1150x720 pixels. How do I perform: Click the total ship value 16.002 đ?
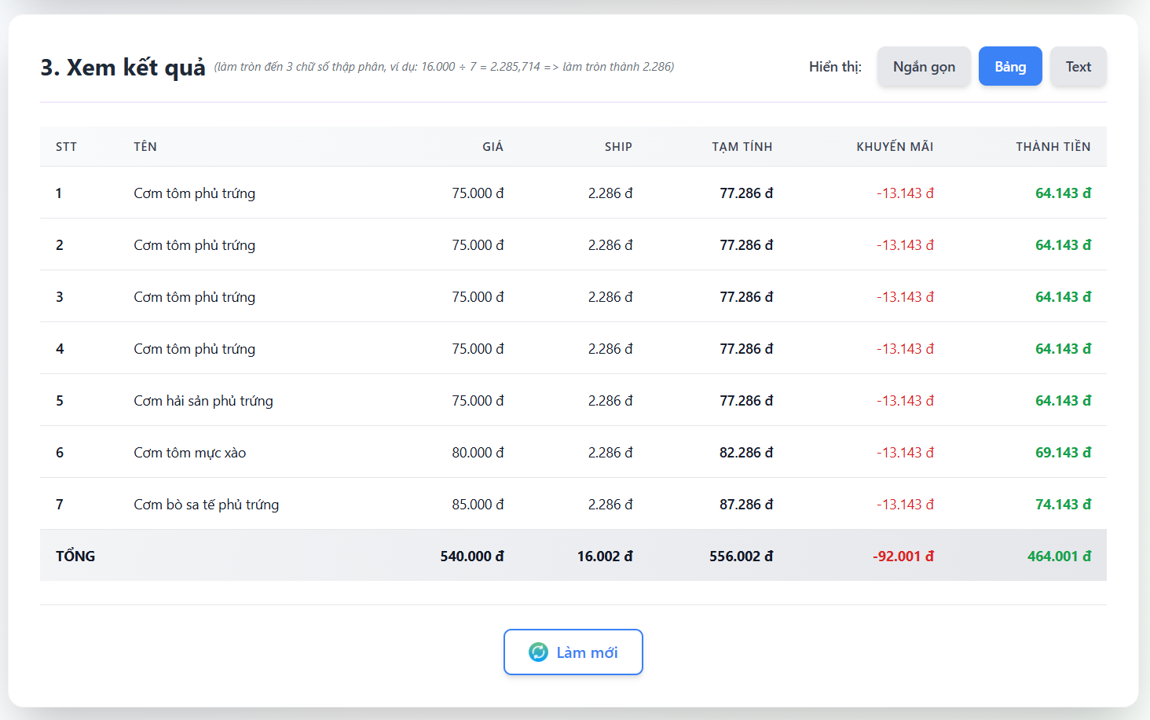604,556
